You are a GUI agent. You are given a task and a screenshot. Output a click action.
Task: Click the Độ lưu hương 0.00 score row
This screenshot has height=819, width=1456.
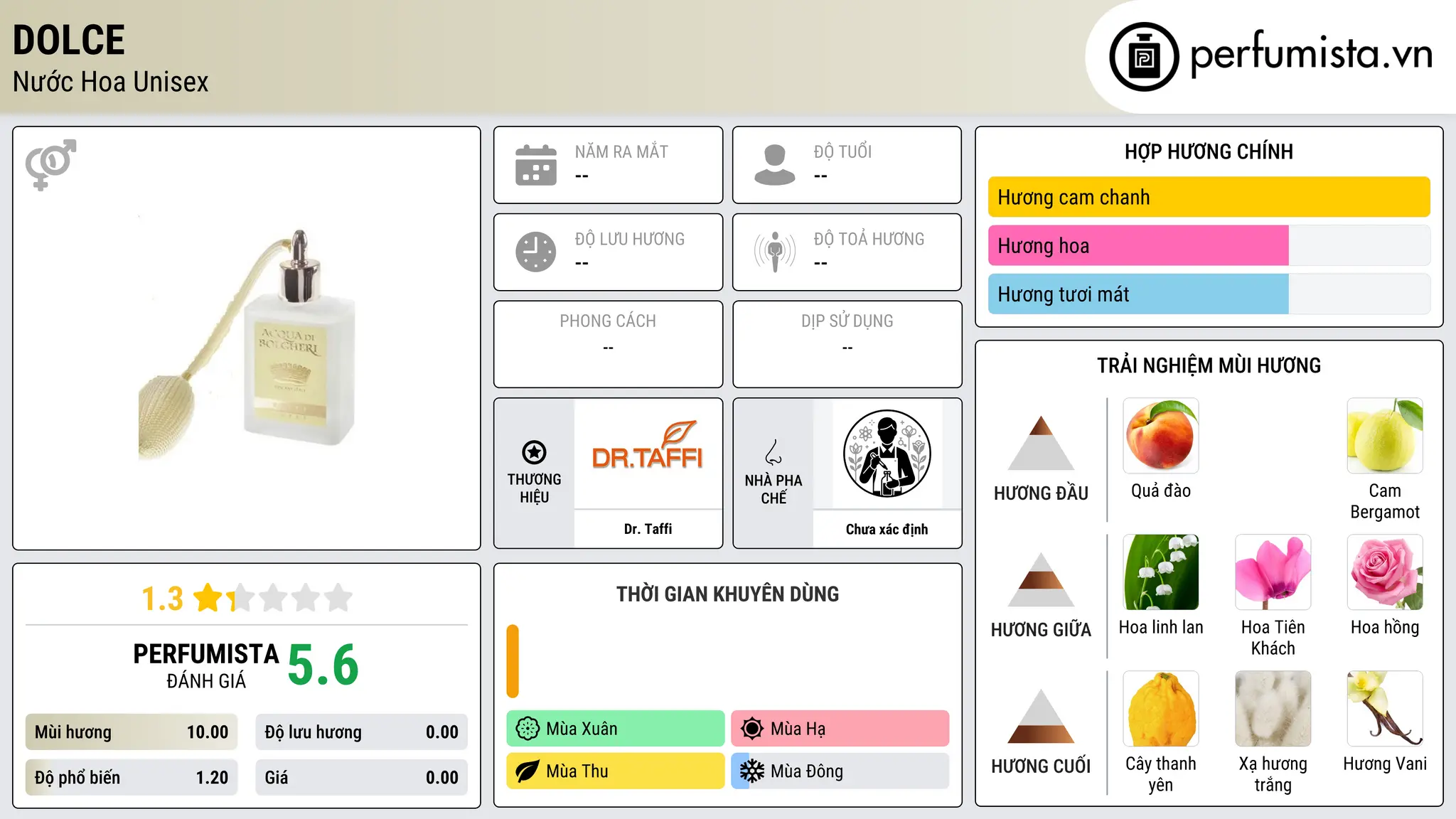361,732
